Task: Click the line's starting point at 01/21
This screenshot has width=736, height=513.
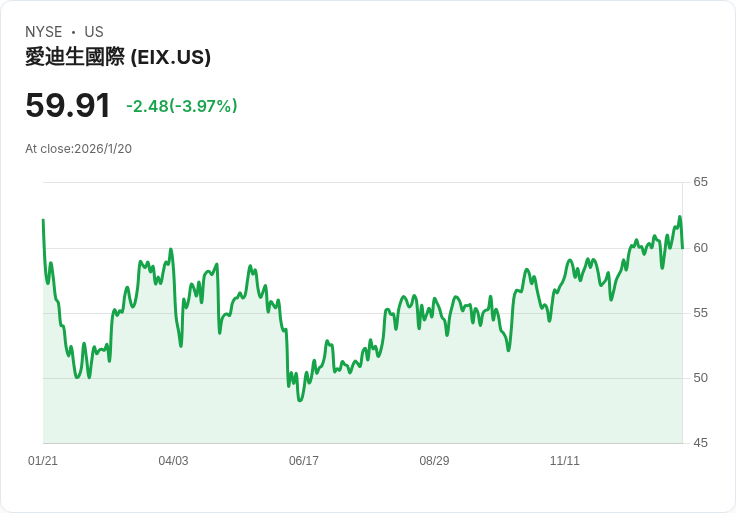Action: tap(43, 220)
